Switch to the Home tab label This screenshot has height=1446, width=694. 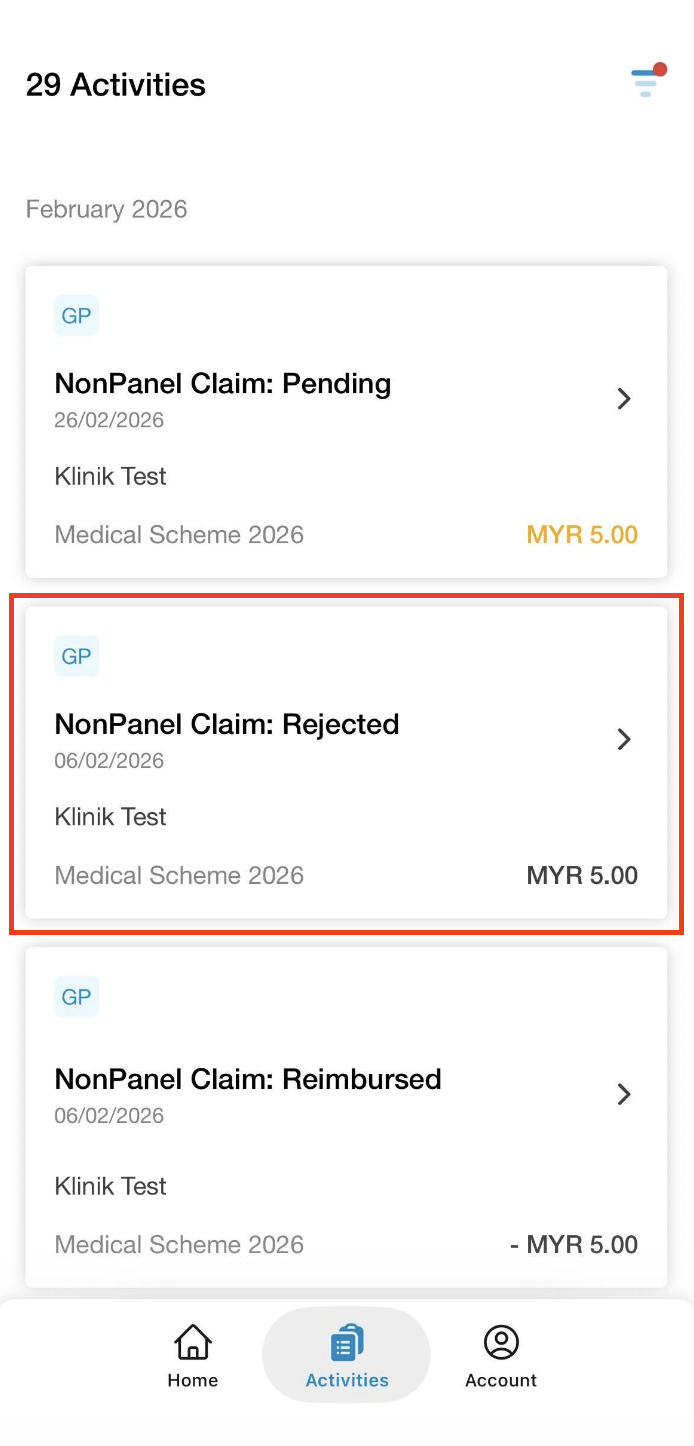pos(193,1380)
